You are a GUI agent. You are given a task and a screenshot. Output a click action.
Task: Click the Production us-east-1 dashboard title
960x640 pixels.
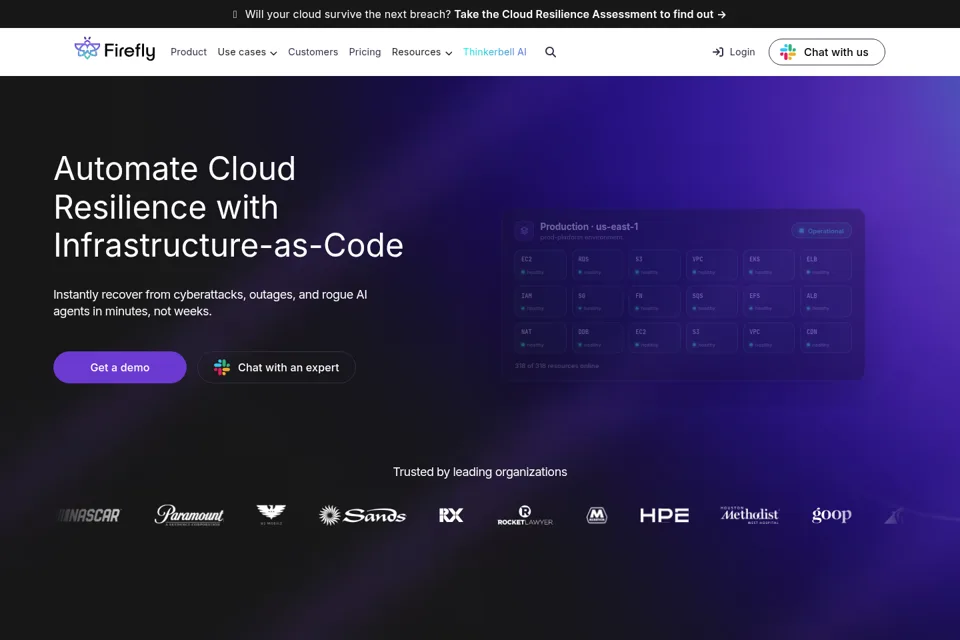(589, 227)
